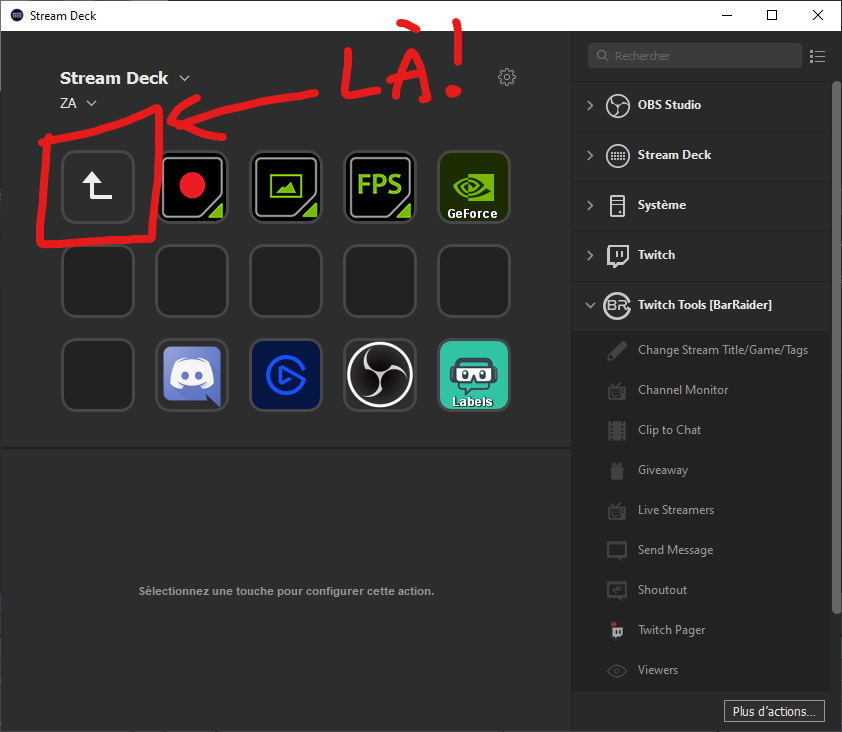Select the red record button key
842x732 pixels.
point(192,187)
